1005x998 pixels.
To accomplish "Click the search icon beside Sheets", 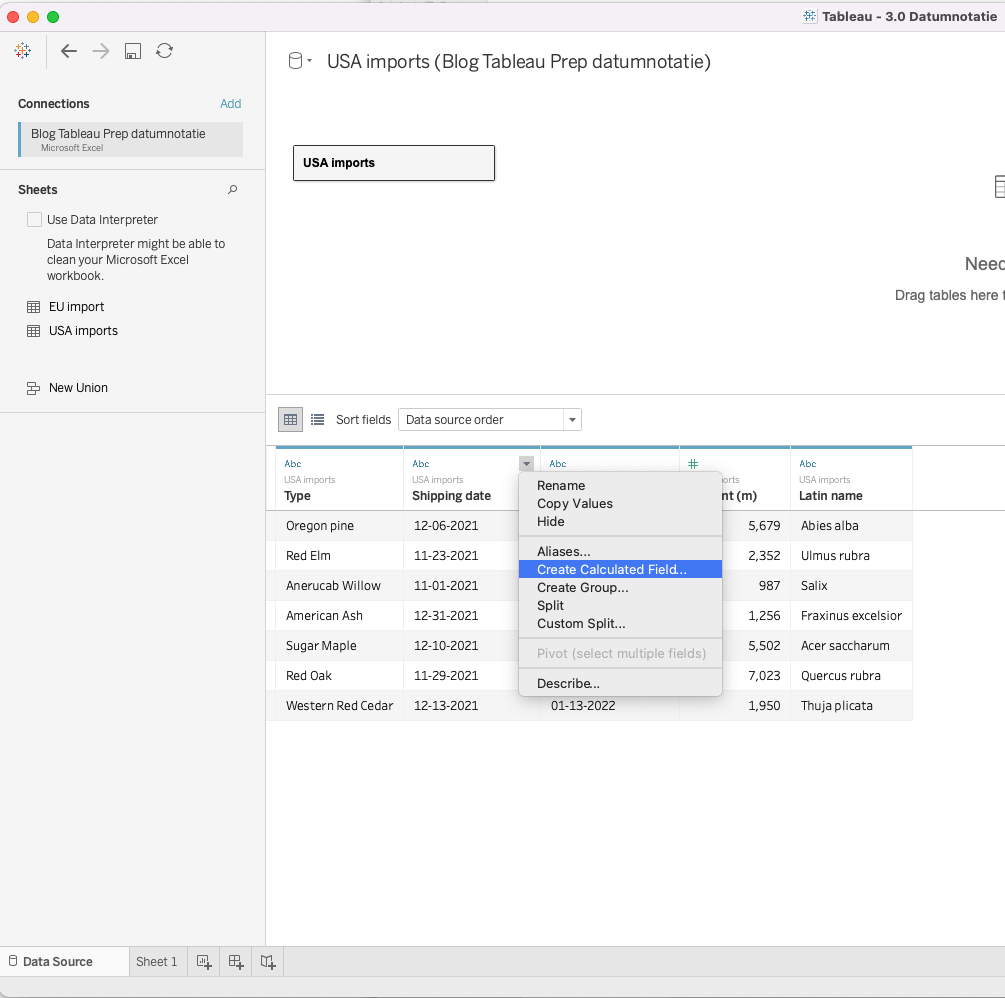I will 233,190.
